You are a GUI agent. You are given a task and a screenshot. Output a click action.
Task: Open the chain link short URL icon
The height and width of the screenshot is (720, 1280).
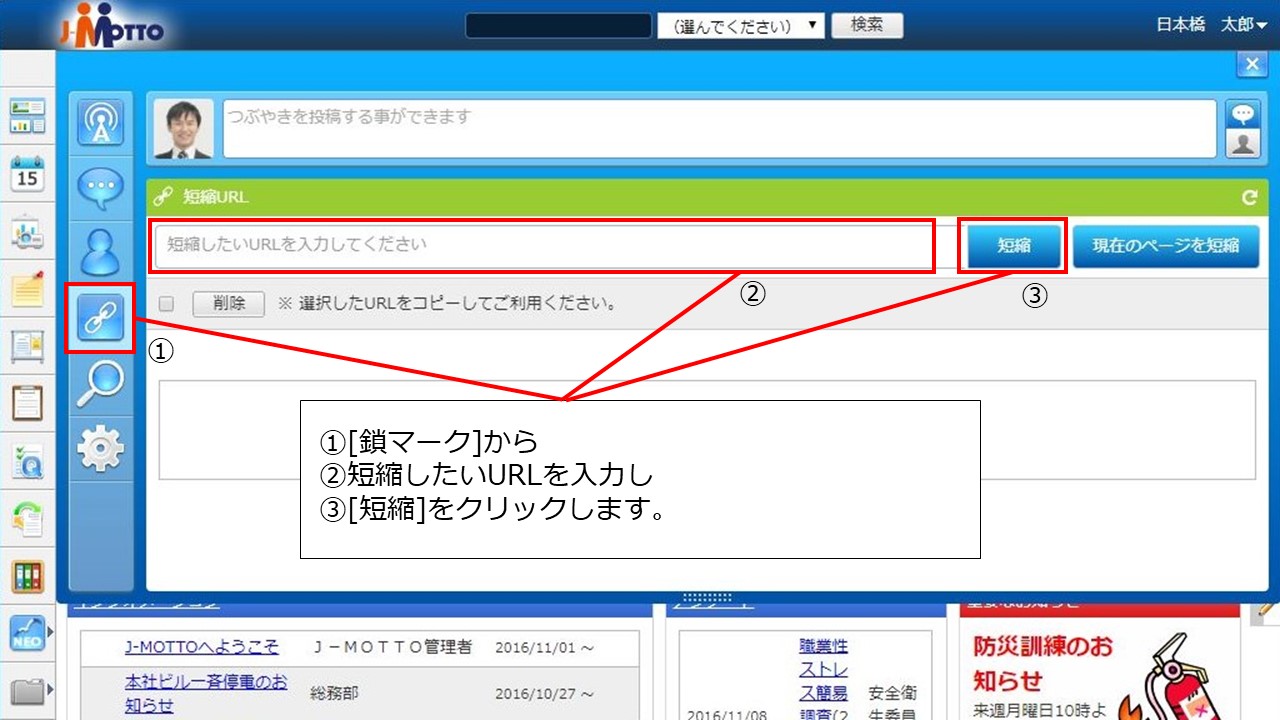pyautogui.click(x=100, y=318)
